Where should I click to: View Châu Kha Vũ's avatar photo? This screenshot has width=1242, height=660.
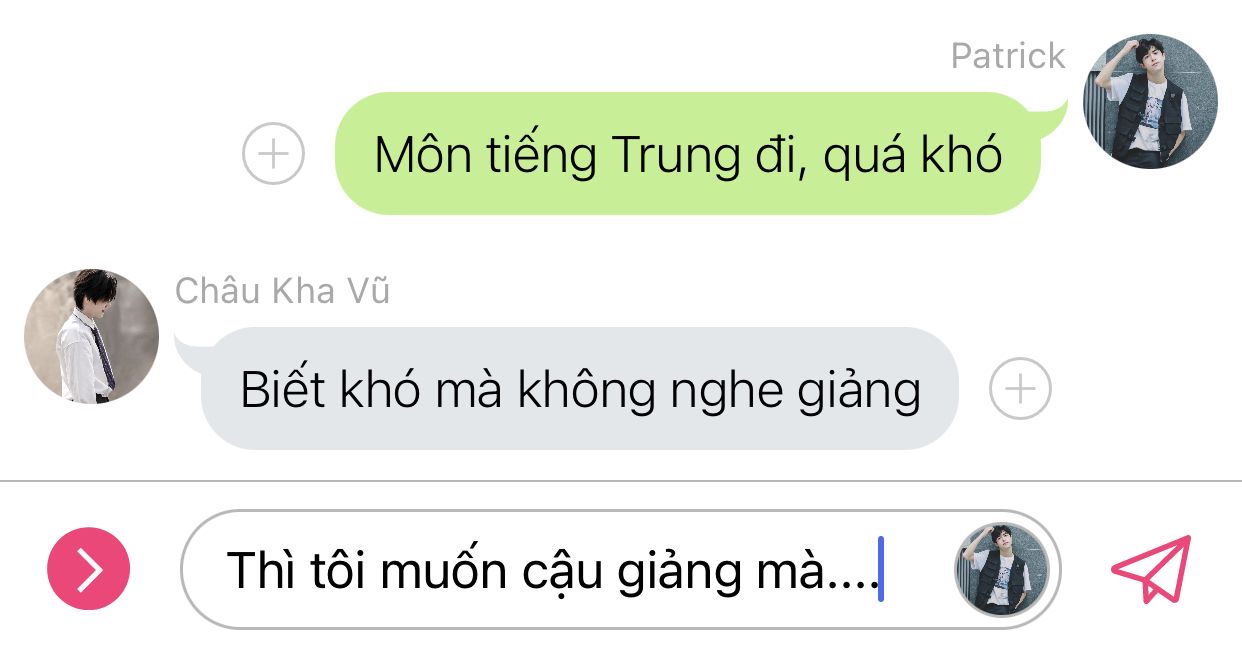point(91,336)
